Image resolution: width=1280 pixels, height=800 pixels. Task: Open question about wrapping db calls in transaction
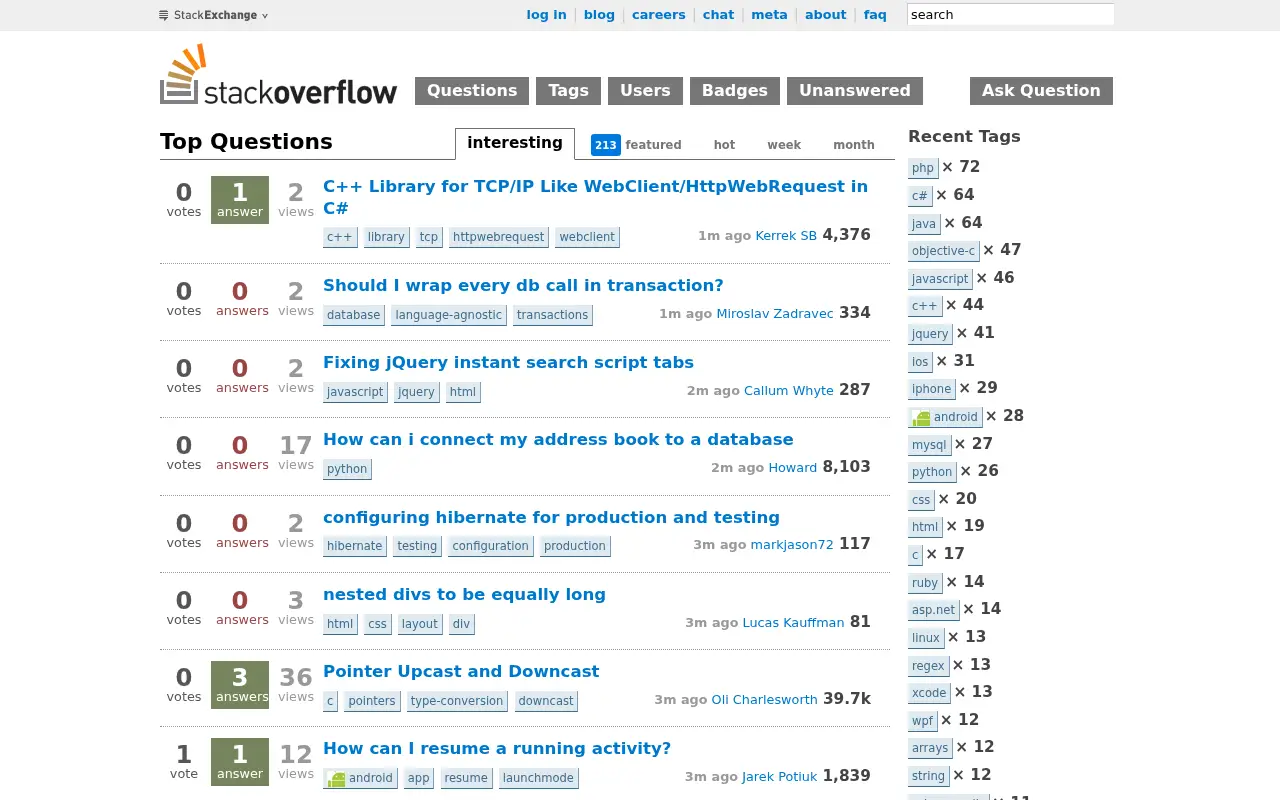click(523, 285)
